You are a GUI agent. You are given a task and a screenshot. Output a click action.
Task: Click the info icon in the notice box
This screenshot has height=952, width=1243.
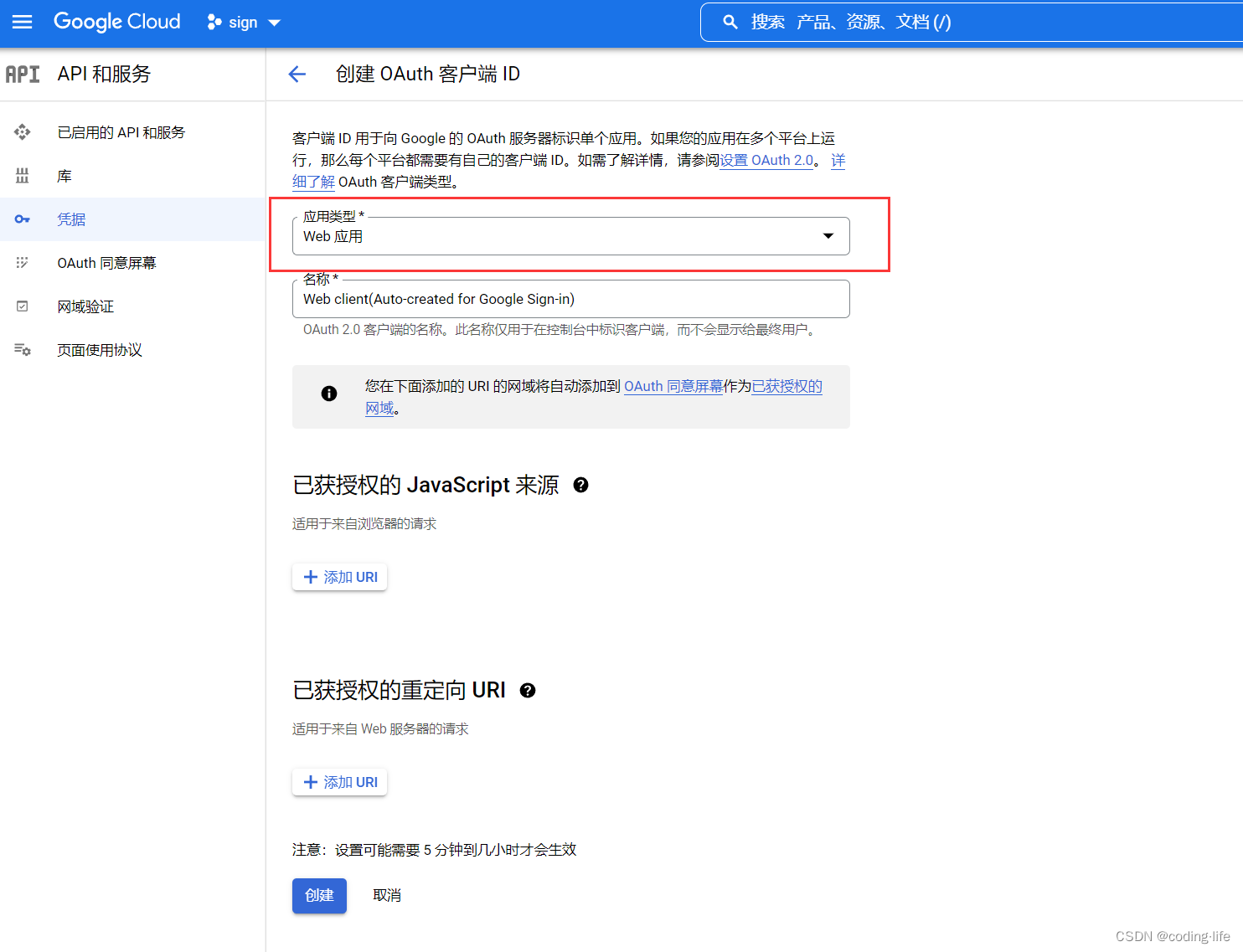pos(329,394)
